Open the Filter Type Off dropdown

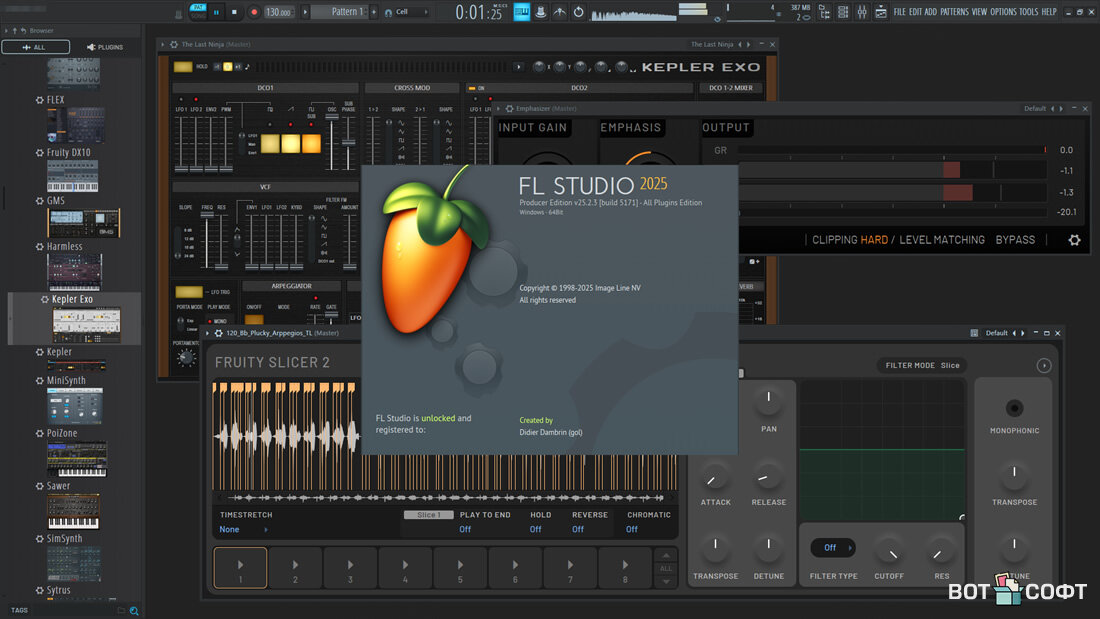point(832,548)
